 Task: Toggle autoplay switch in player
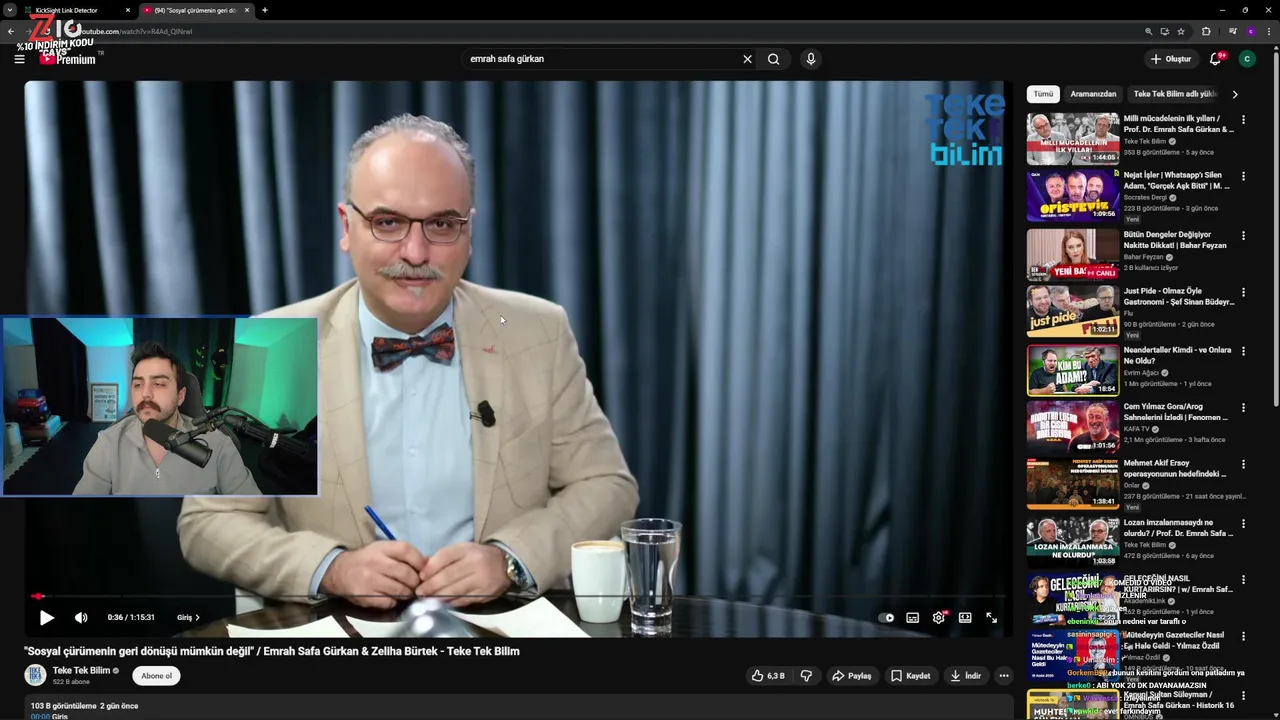(x=887, y=618)
